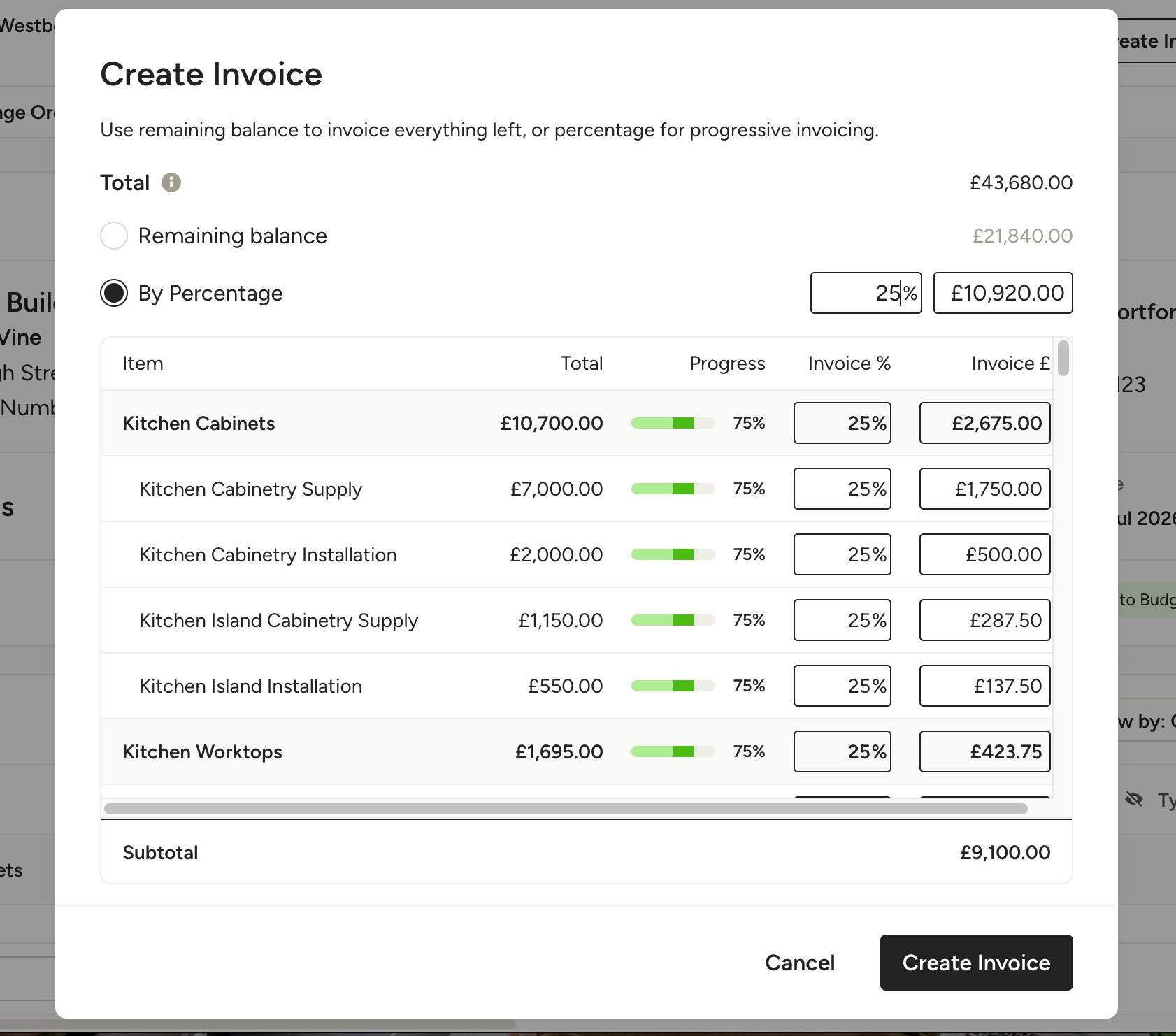
Task: Click the £7,000.00 total cell
Action: tap(557, 489)
